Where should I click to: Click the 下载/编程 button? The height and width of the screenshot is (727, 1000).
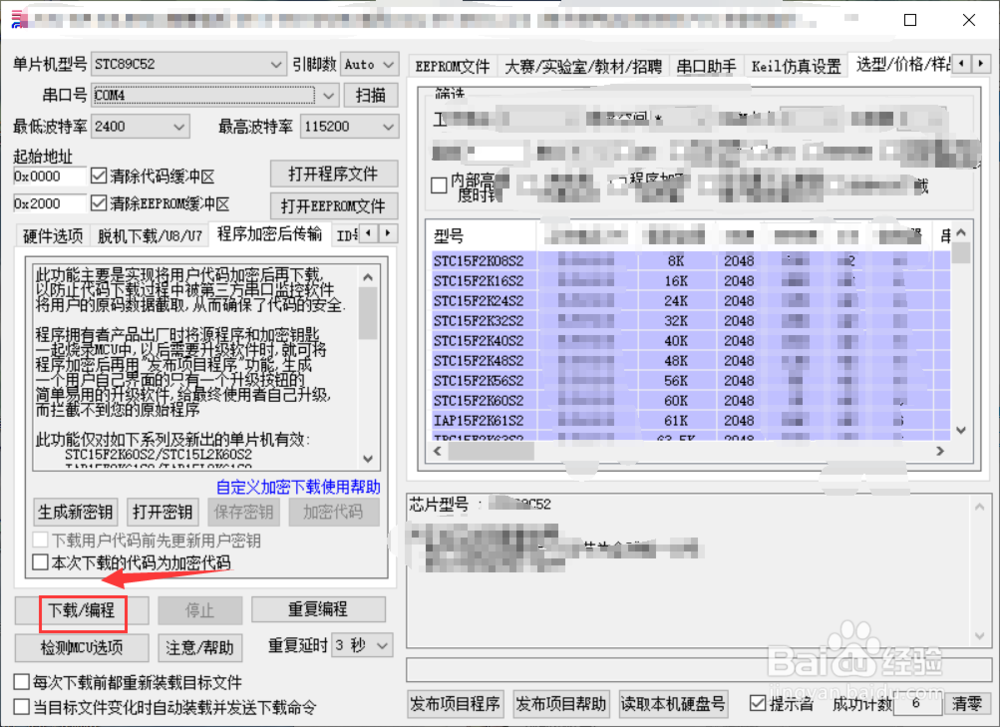pos(82,611)
